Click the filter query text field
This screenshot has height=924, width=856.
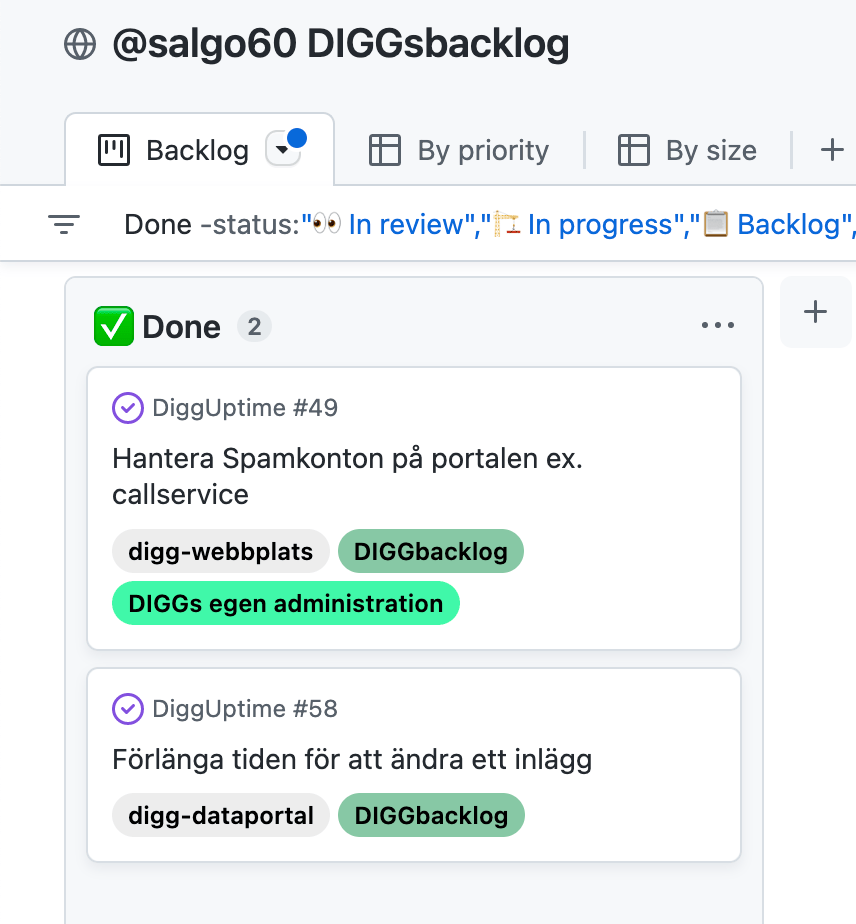coord(480,224)
